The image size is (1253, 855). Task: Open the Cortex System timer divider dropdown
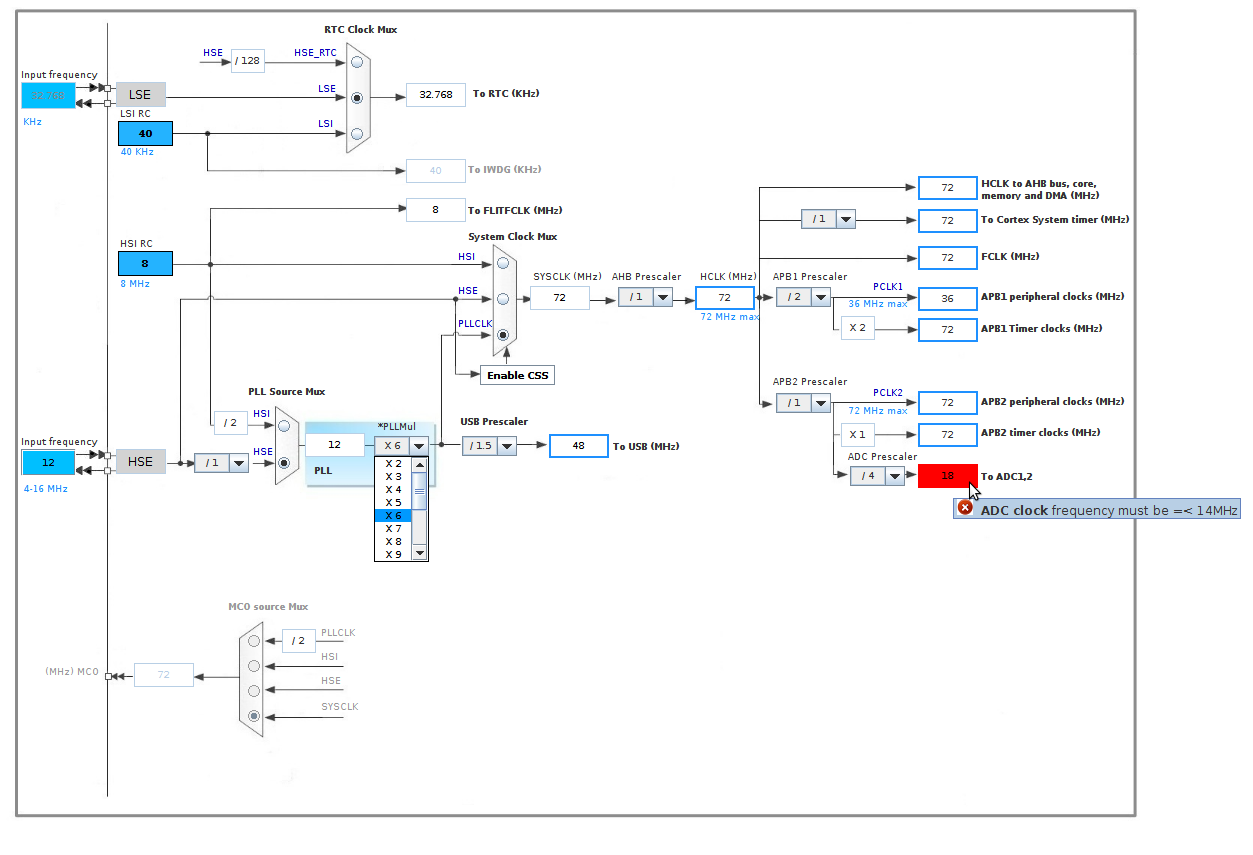845,219
